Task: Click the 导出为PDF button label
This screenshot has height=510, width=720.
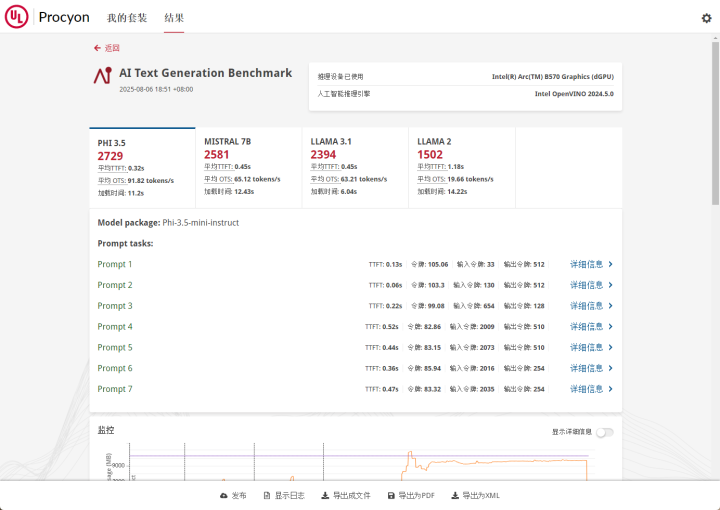Action: tap(416, 496)
